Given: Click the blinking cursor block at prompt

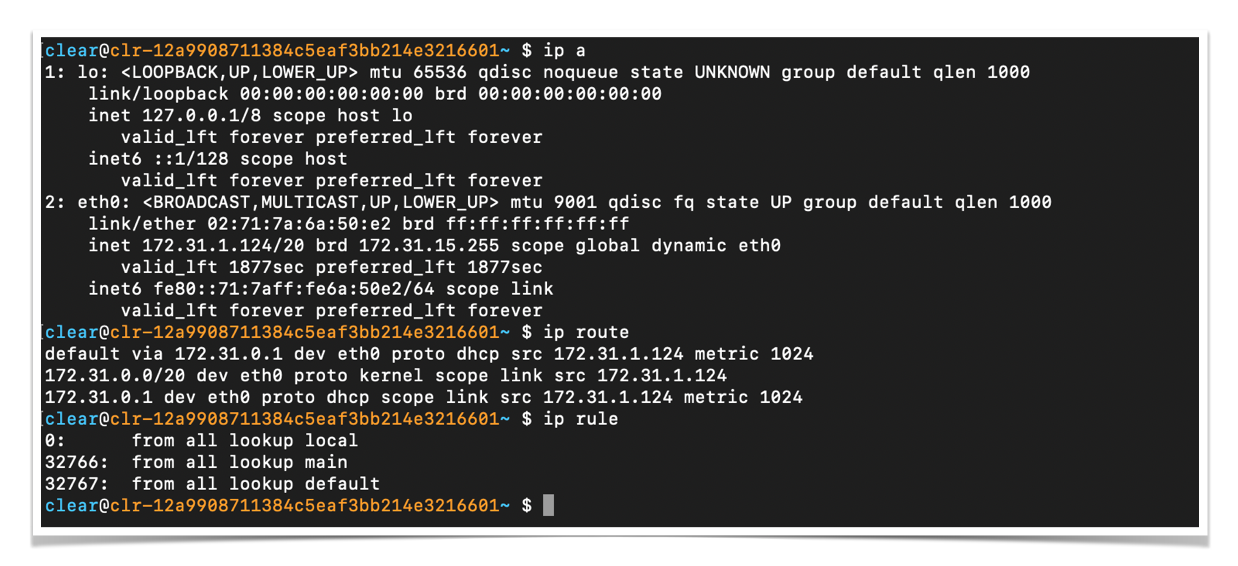Looking at the screenshot, I should [548, 505].
